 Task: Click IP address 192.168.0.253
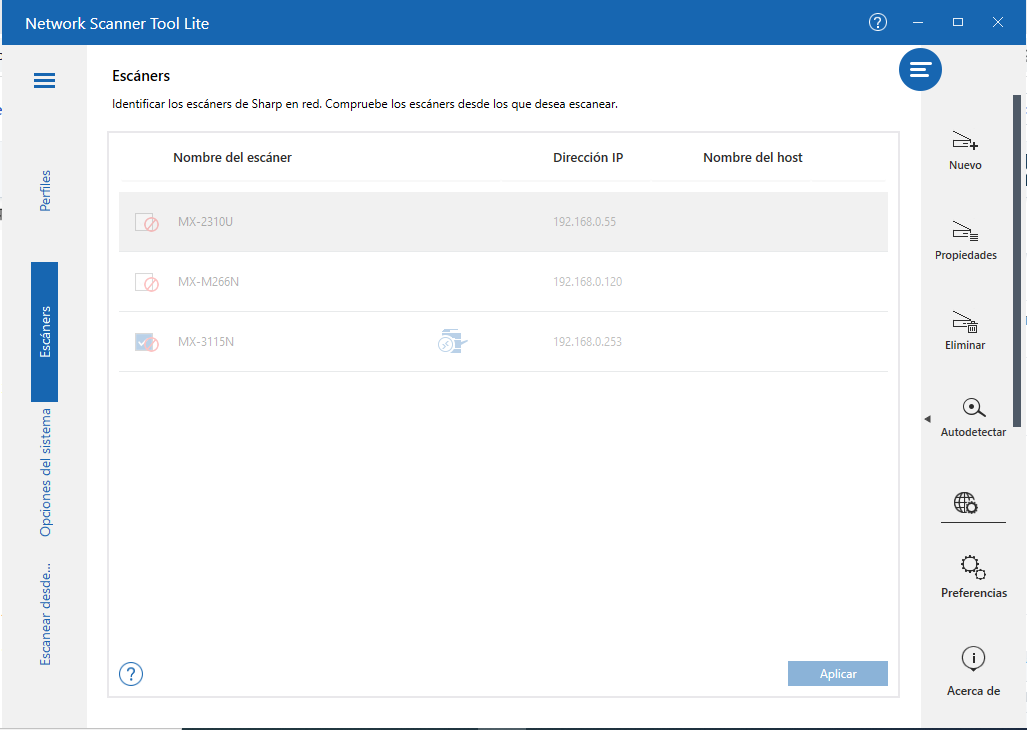pyautogui.click(x=588, y=342)
